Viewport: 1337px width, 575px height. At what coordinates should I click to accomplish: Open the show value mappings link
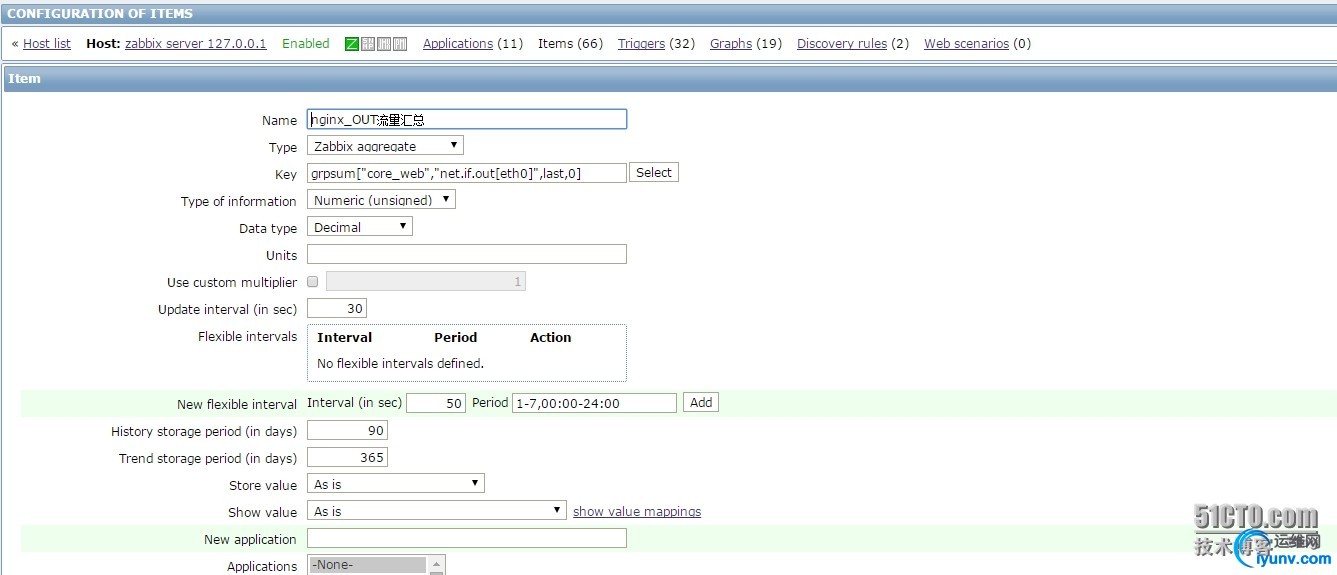click(637, 512)
